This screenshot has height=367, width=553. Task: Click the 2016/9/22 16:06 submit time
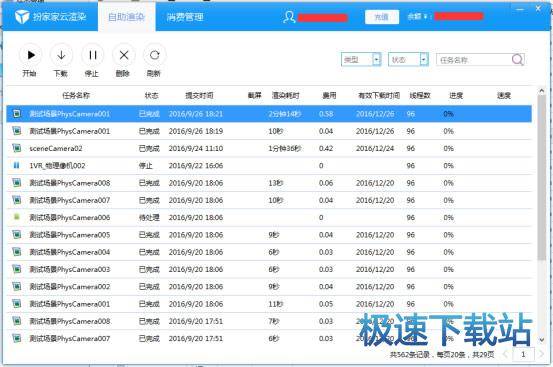point(196,166)
